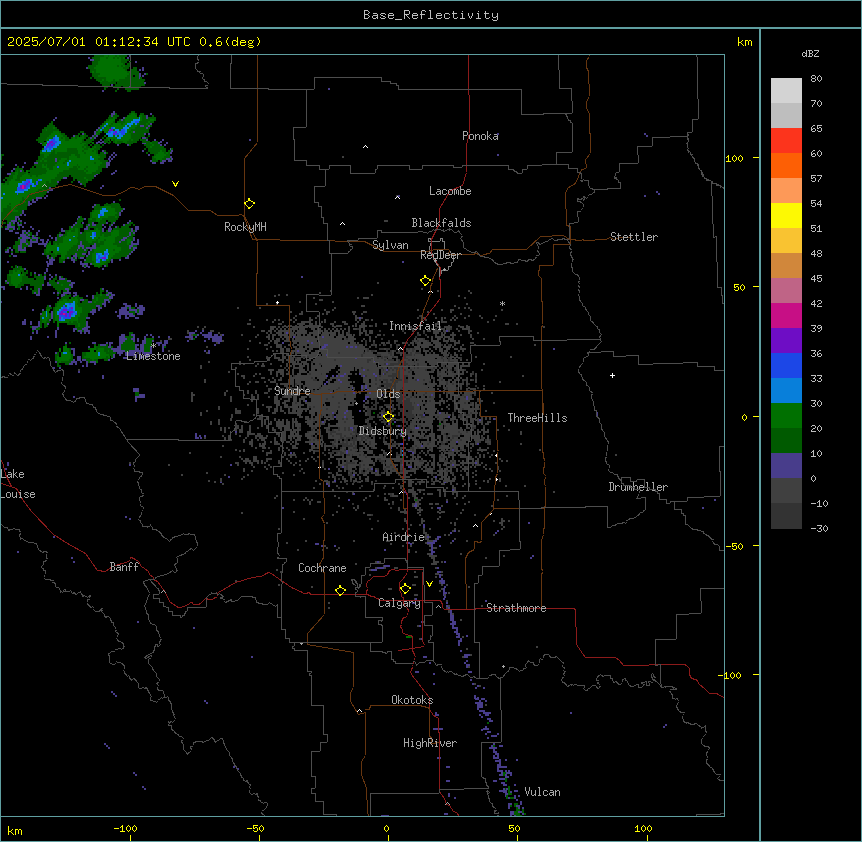Screen dimensions: 862x842
Task: Click the white plus marker west of Drumheller
Action: [612, 375]
